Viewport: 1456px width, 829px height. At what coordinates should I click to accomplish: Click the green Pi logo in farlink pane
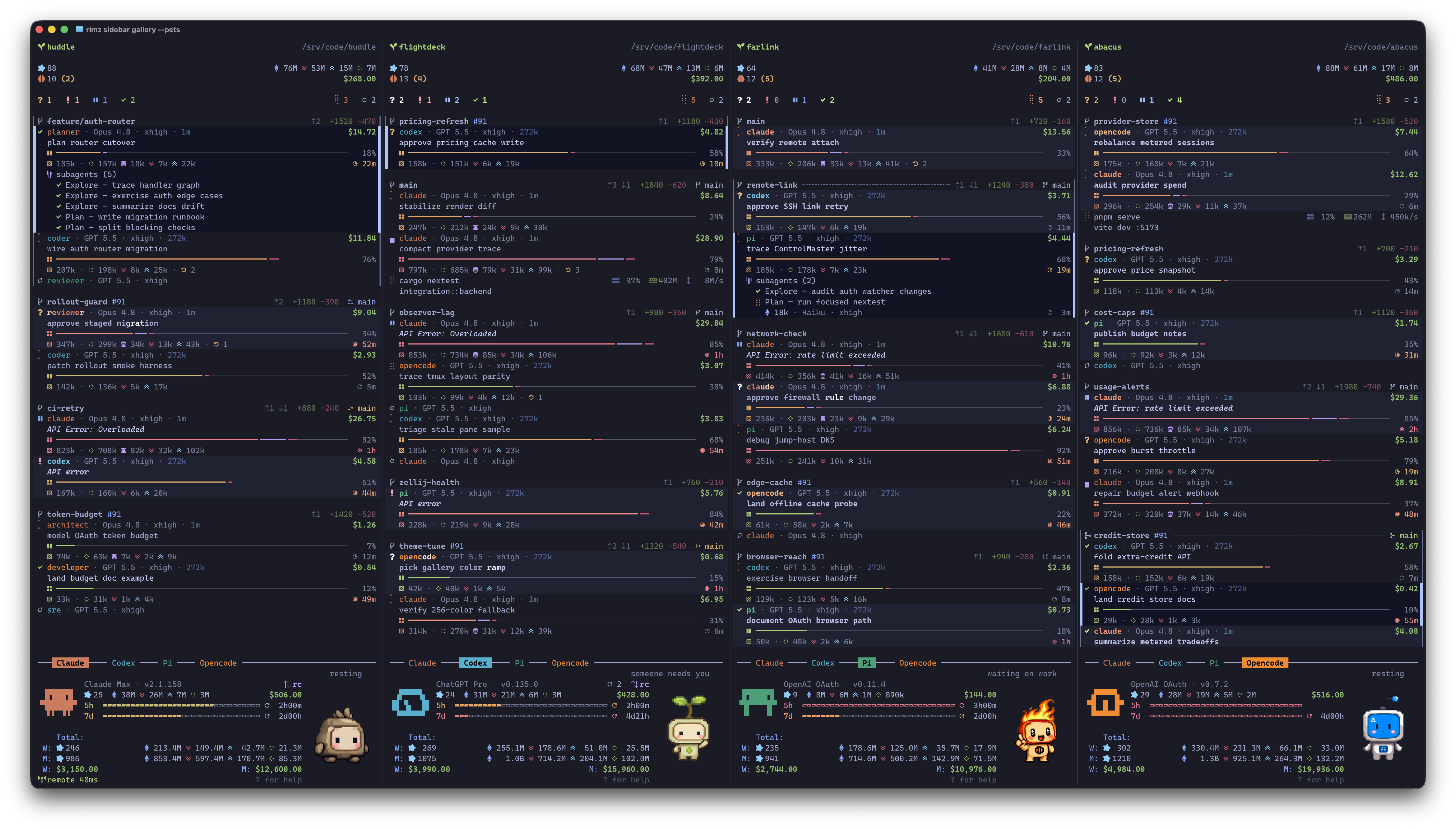tap(757, 703)
